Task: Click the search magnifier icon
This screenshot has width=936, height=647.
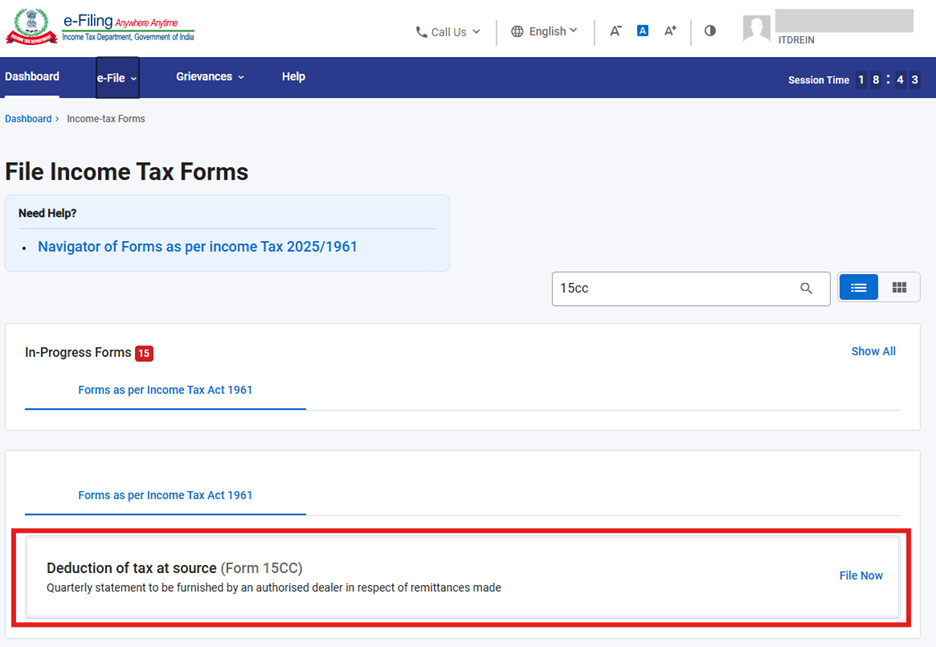Action: [806, 288]
